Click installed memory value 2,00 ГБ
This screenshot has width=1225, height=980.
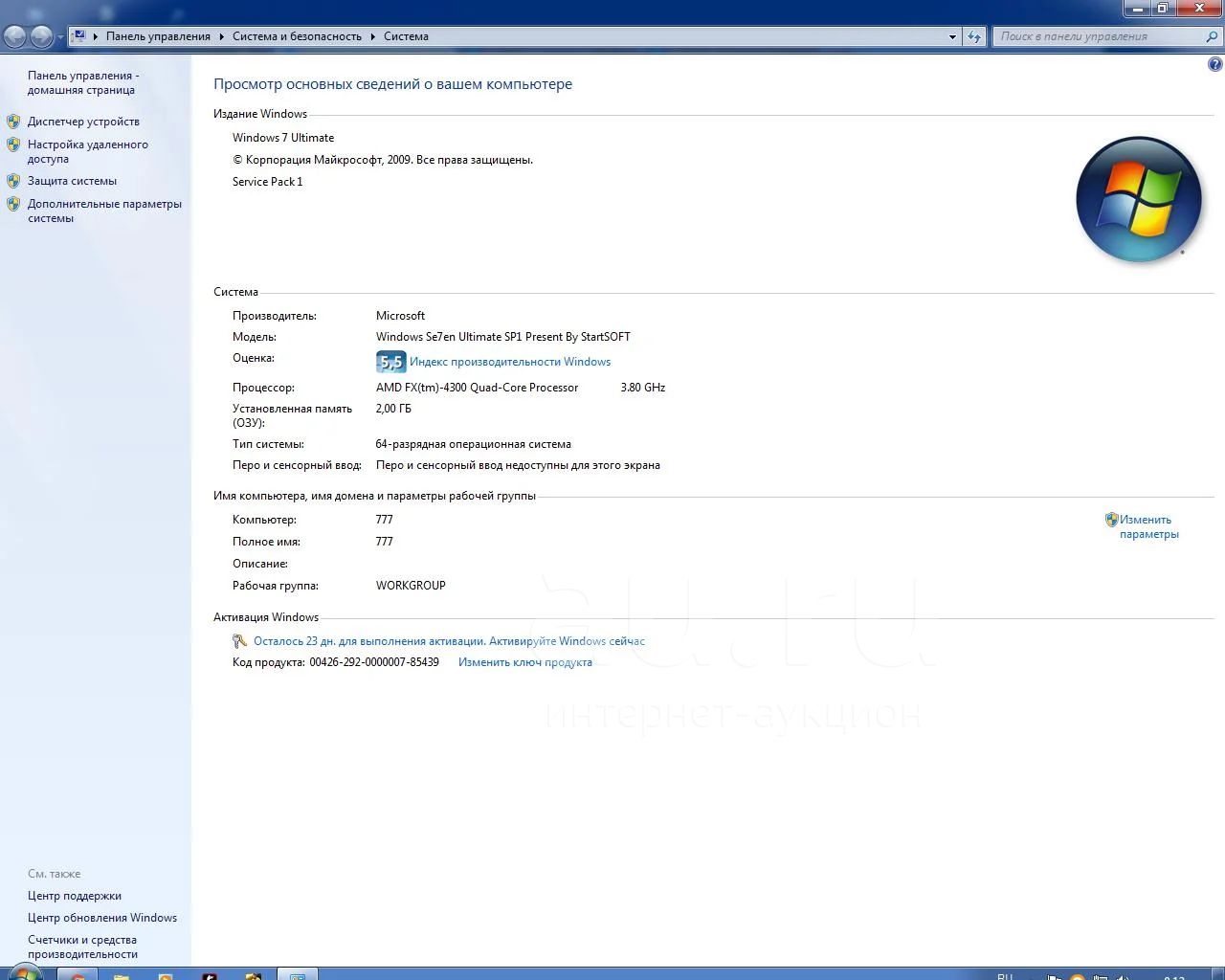(x=393, y=409)
